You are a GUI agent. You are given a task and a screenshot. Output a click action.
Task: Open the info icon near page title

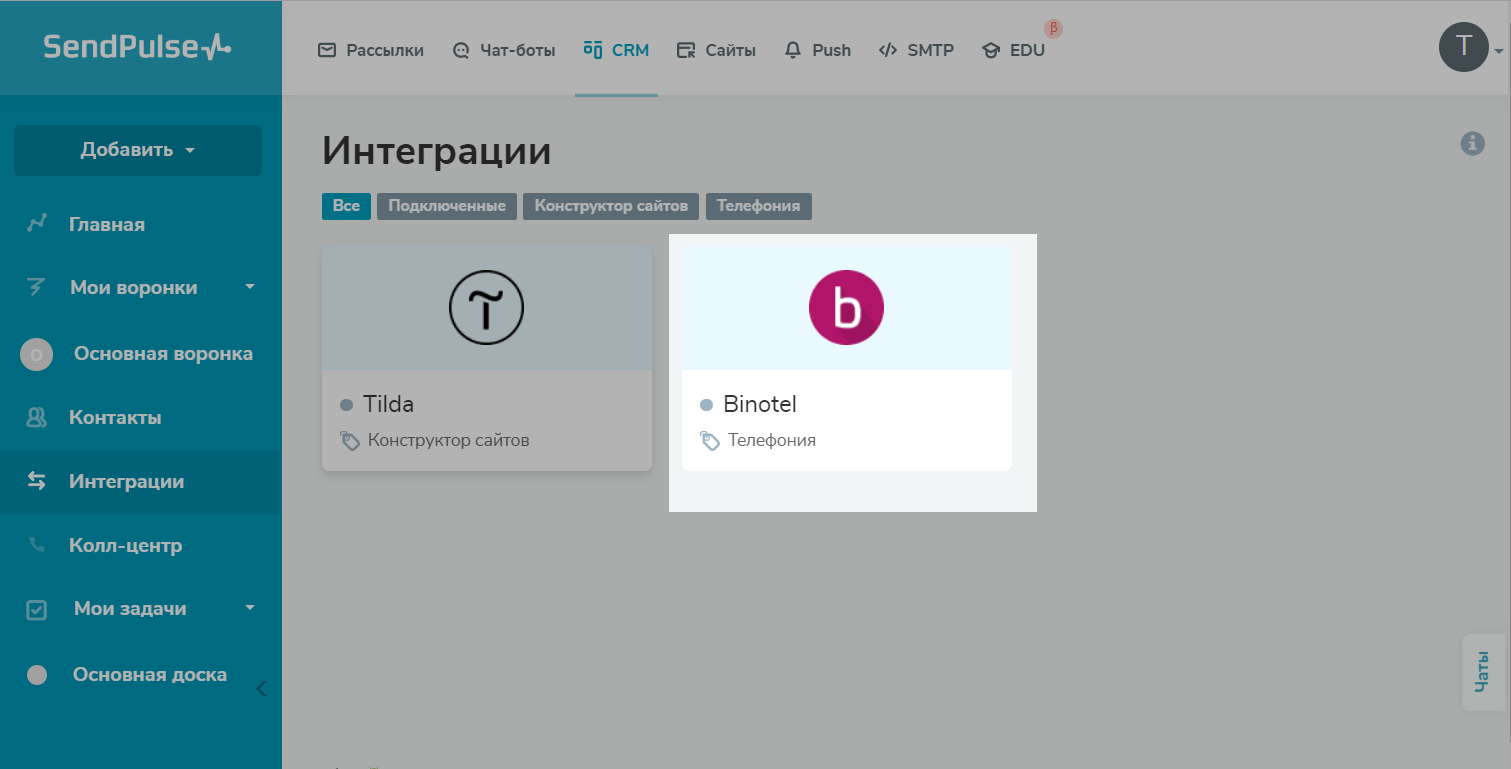pos(1472,143)
